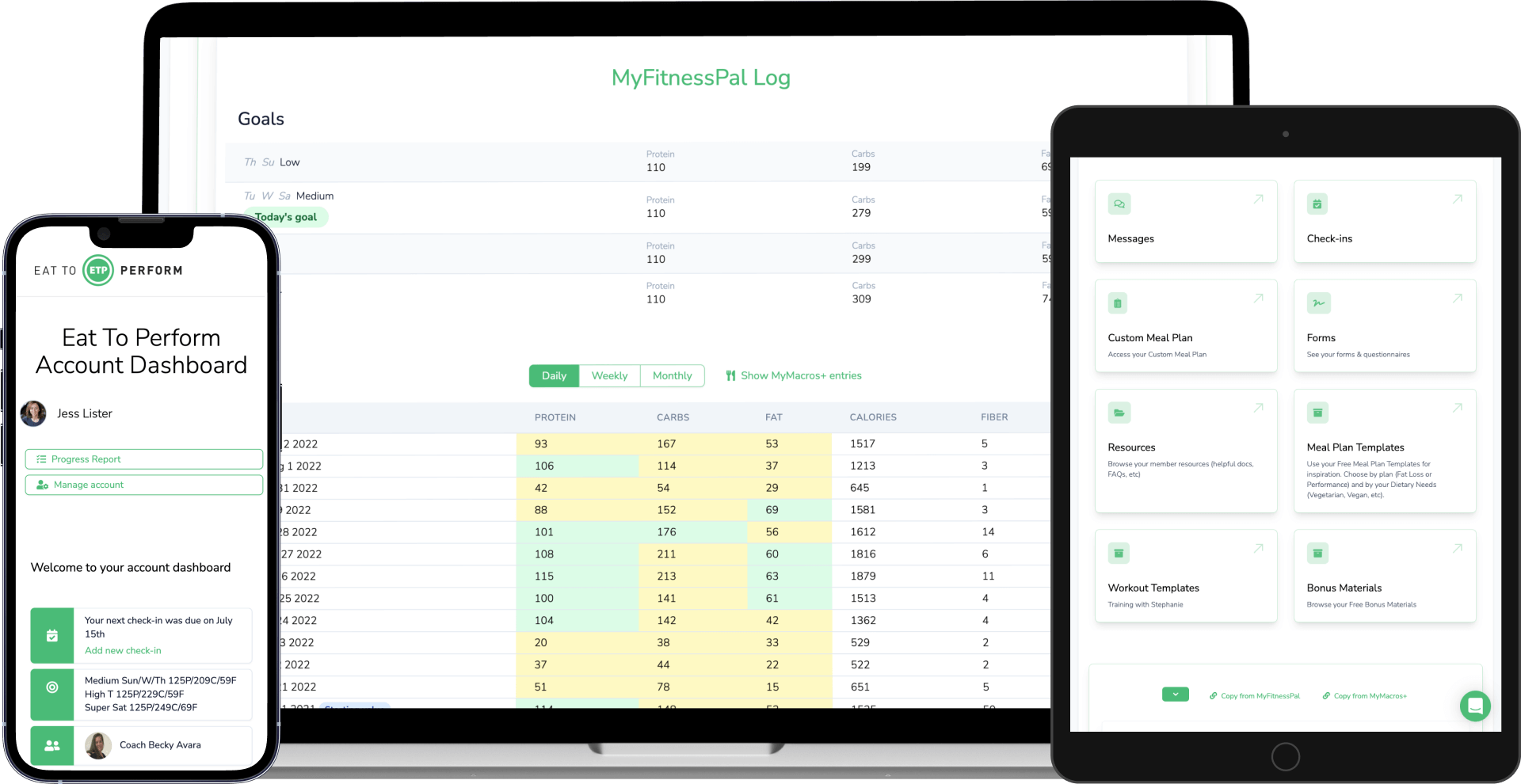Tap Add new check-in link on phone

pyautogui.click(x=123, y=651)
